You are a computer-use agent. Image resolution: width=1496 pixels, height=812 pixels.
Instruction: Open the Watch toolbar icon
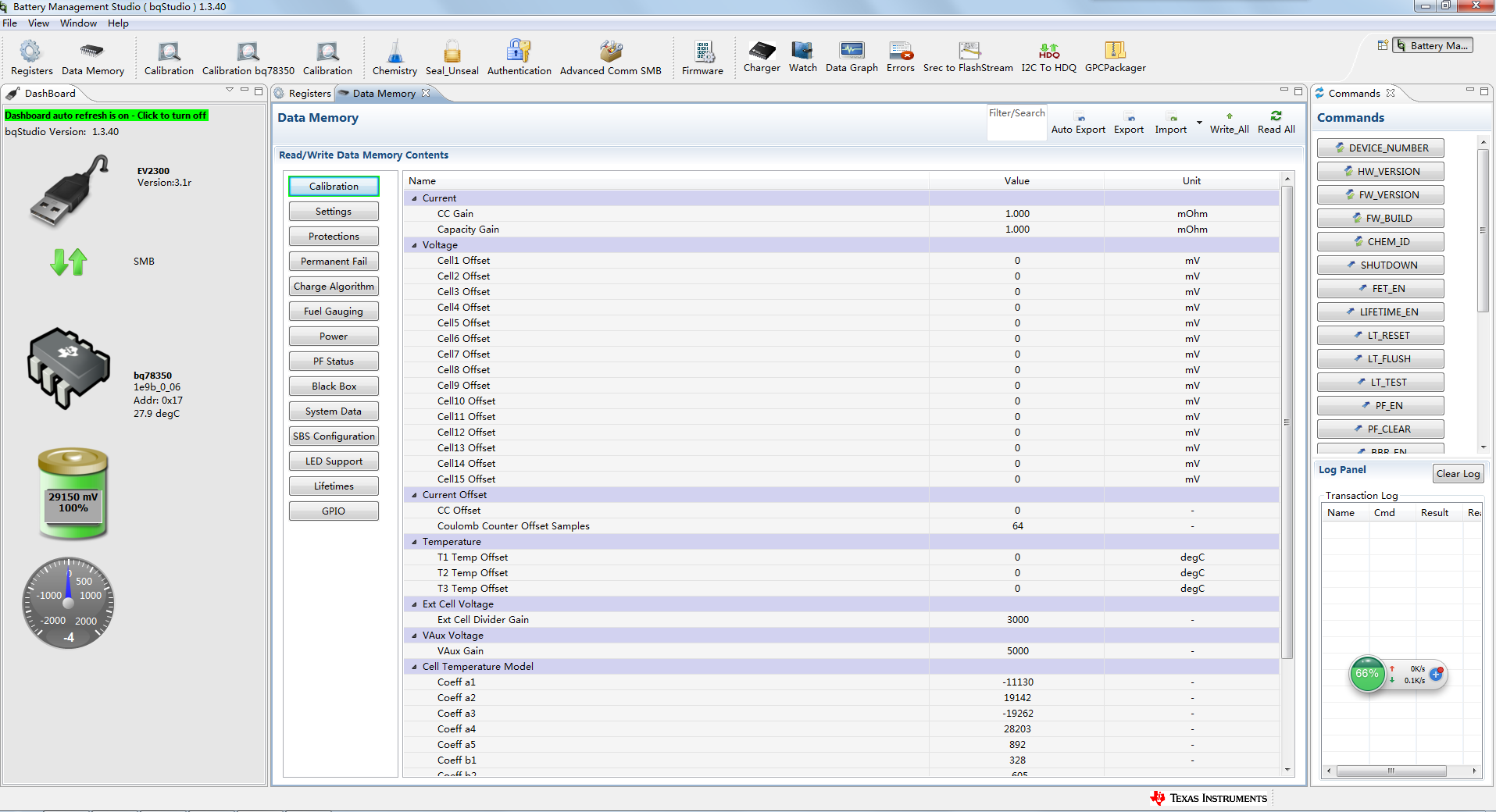pyautogui.click(x=802, y=52)
